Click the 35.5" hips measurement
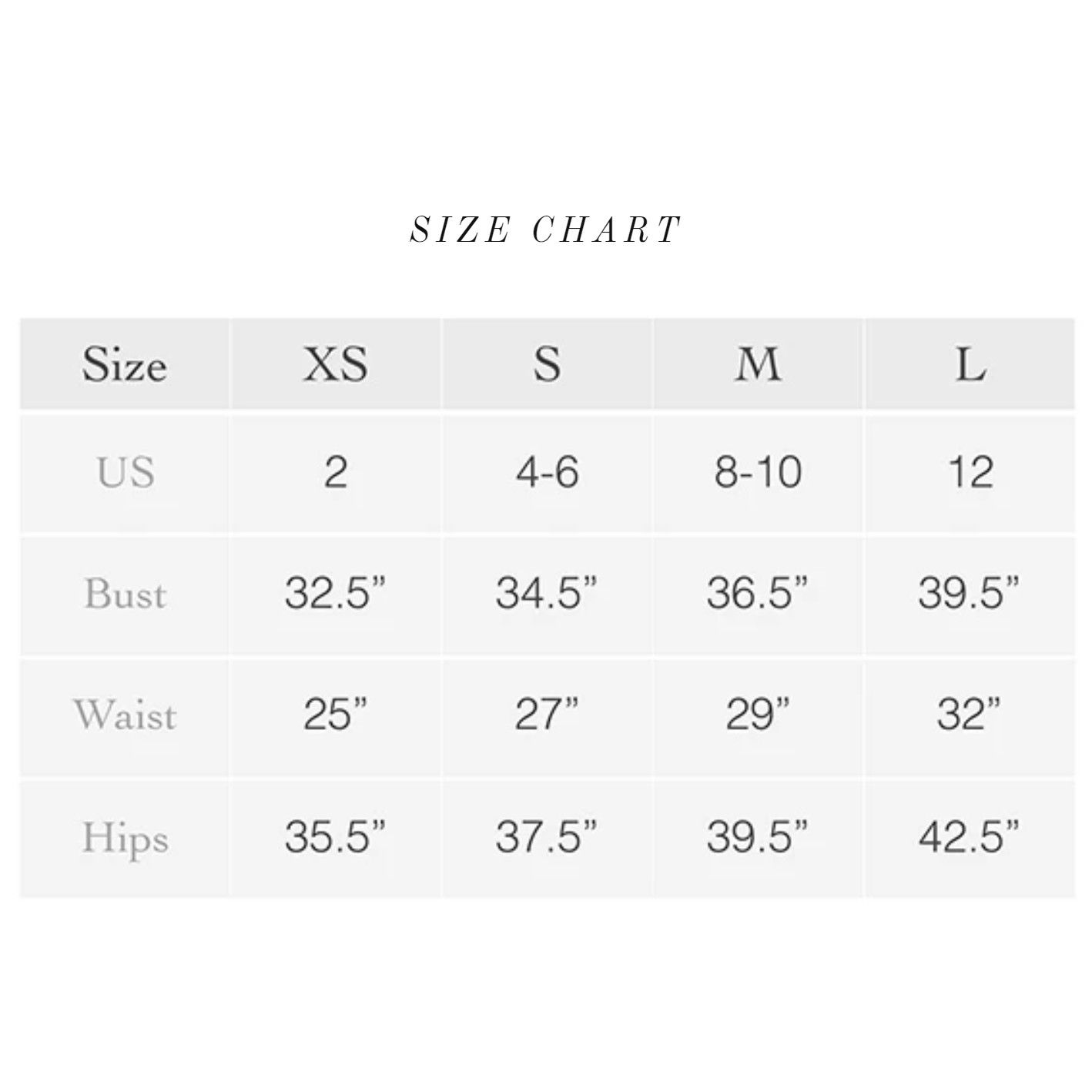The image size is (1092, 1092). (x=335, y=836)
